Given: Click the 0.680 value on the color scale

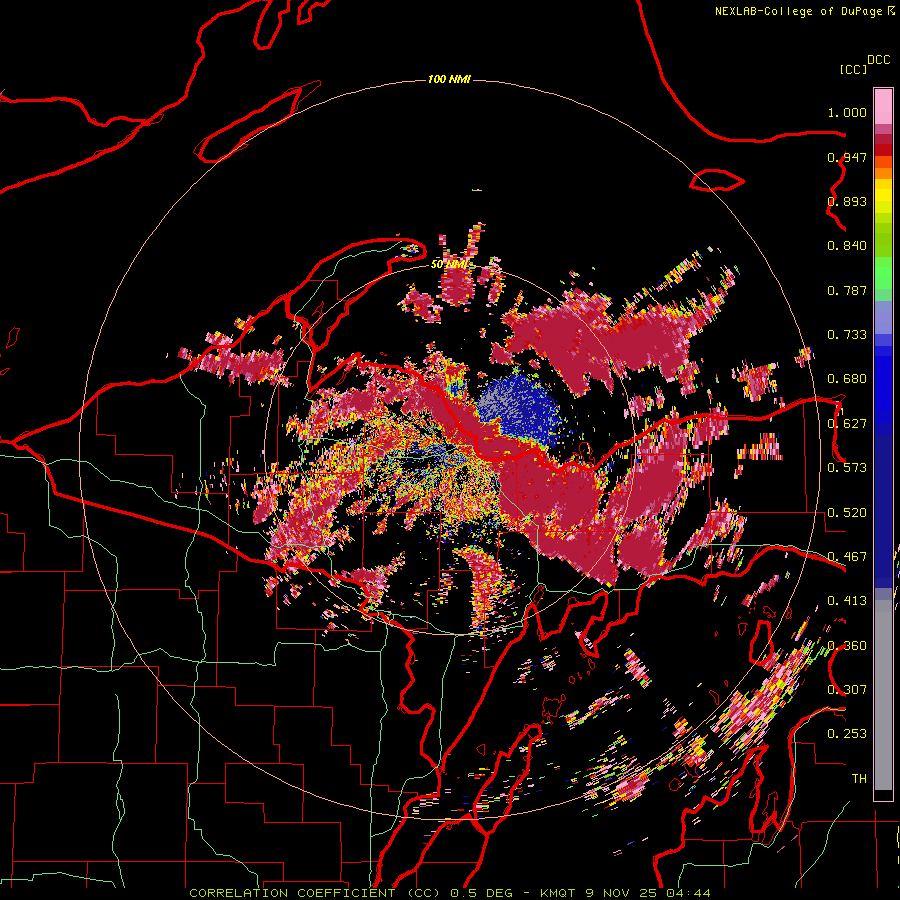Looking at the screenshot, I should click(847, 379).
